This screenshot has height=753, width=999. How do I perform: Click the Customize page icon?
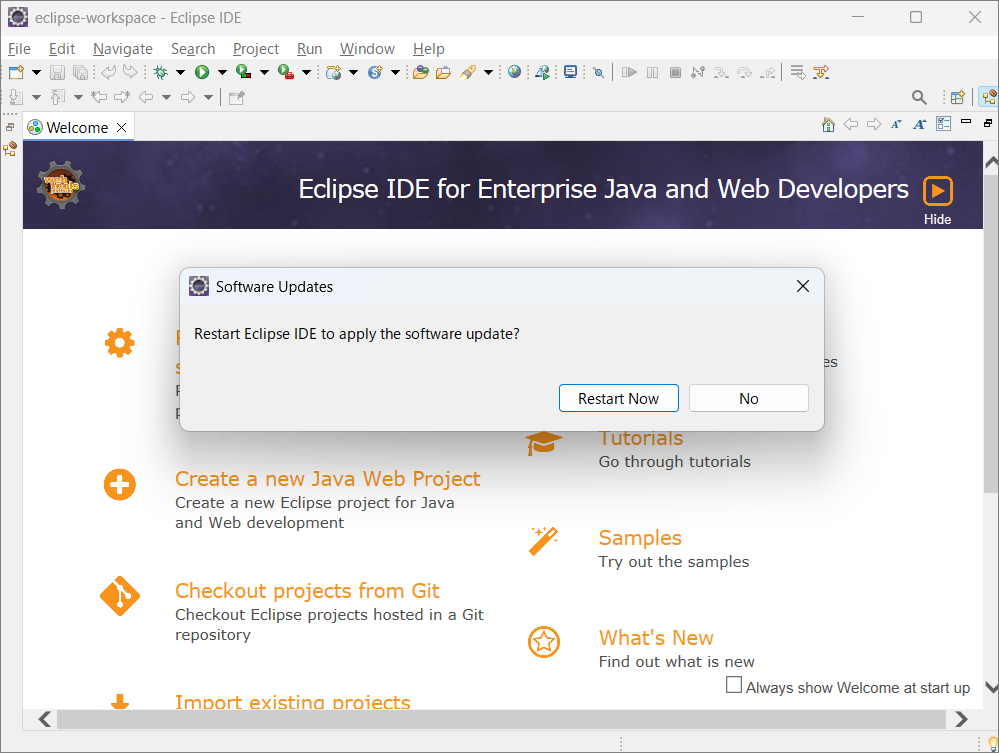pyautogui.click(x=944, y=124)
